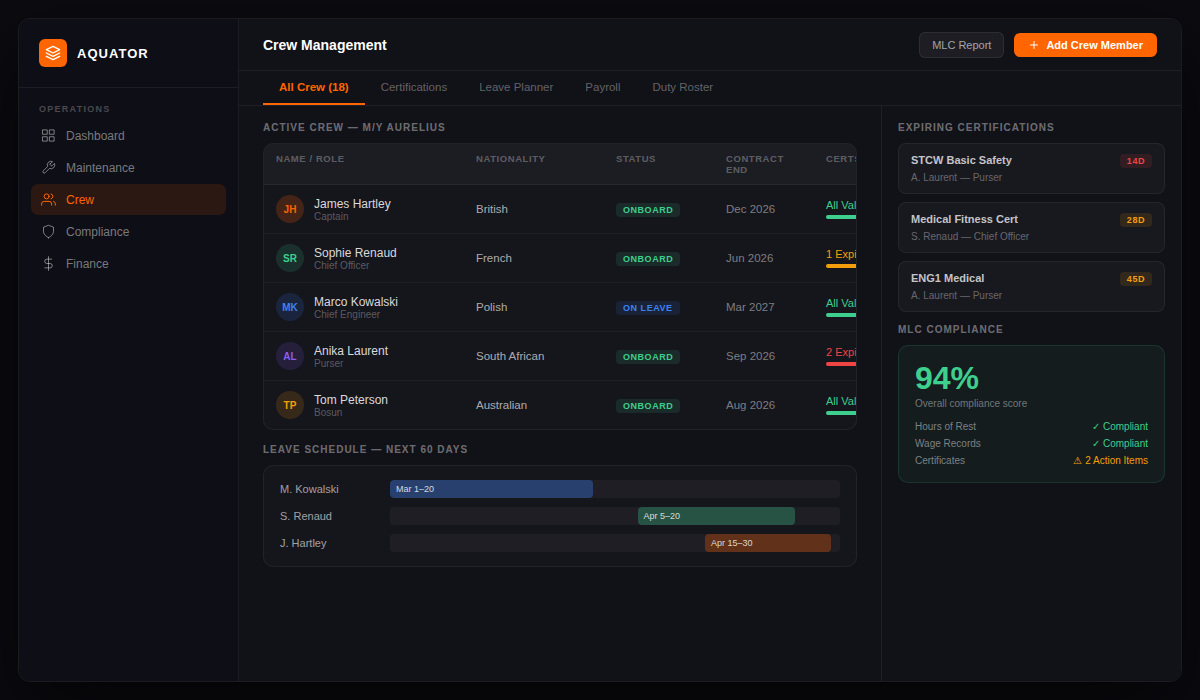Click the Nationality column header

tap(511, 159)
